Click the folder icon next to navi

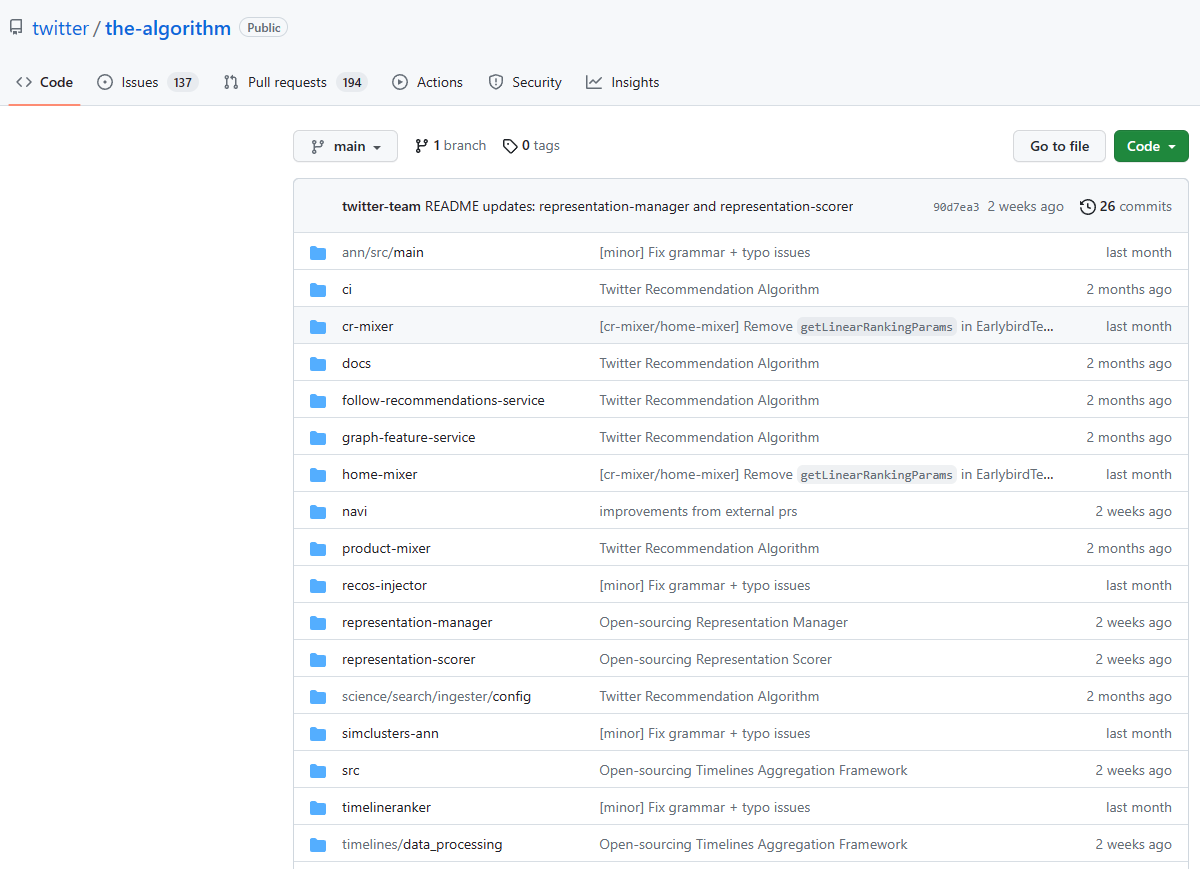(318, 512)
